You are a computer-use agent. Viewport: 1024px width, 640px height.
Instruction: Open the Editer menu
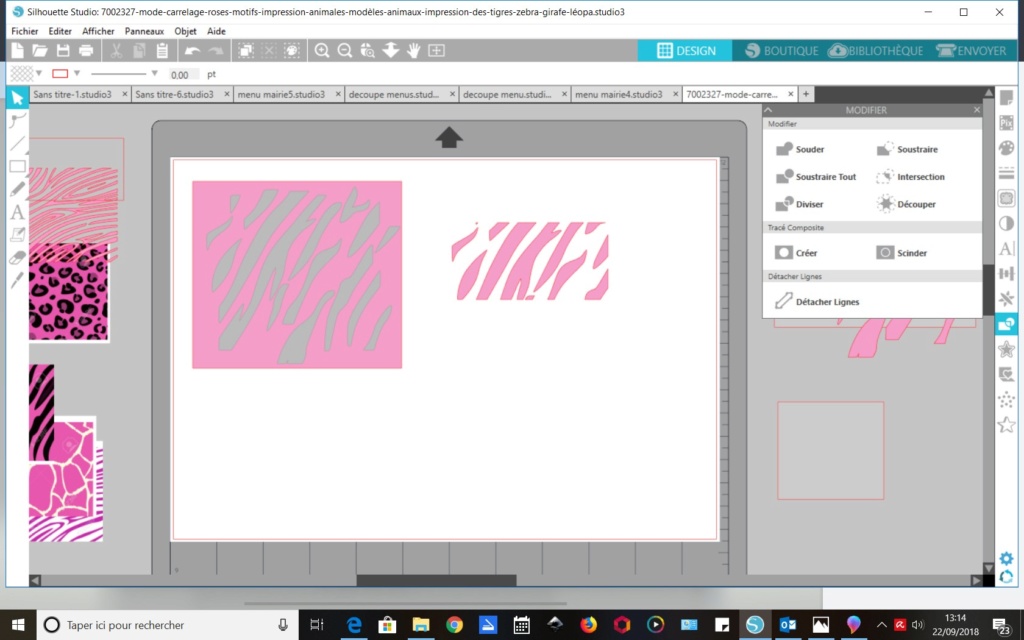(x=60, y=31)
